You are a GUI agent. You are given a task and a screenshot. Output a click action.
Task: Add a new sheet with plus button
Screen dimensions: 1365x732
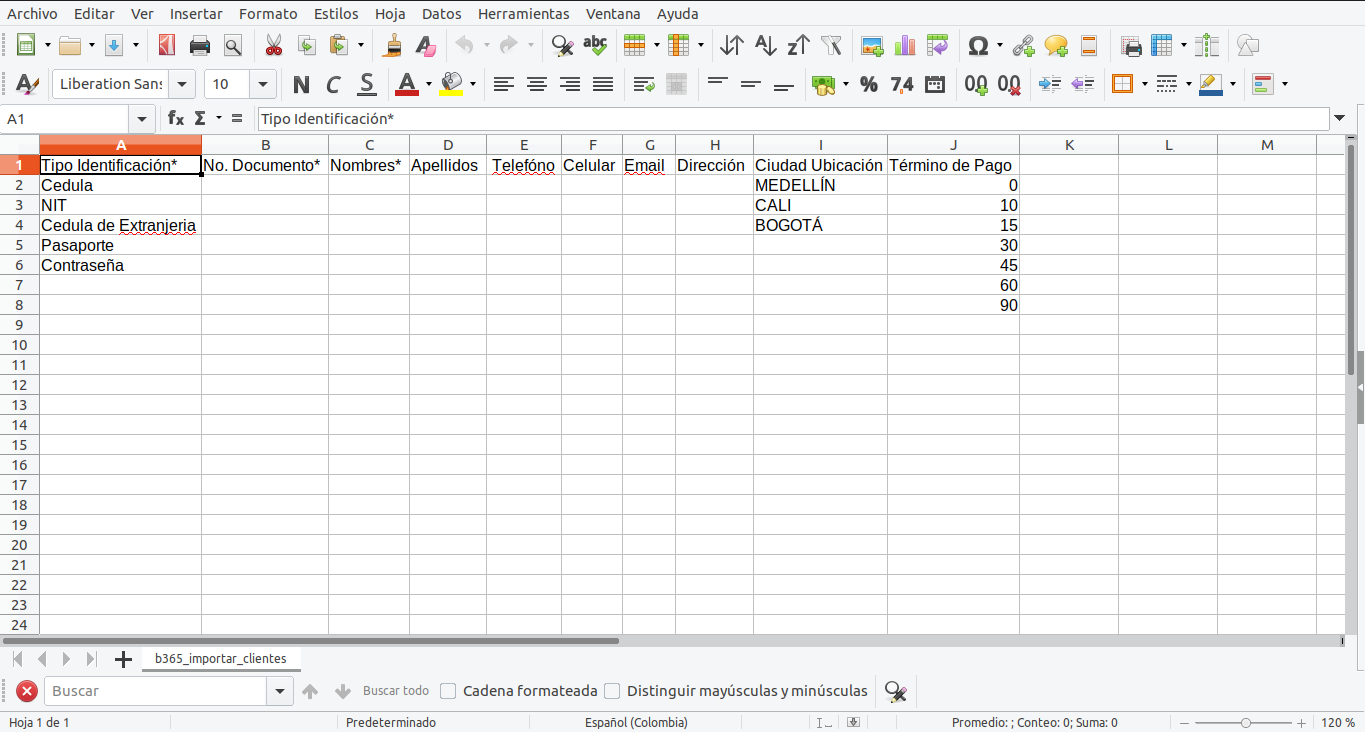tap(123, 659)
